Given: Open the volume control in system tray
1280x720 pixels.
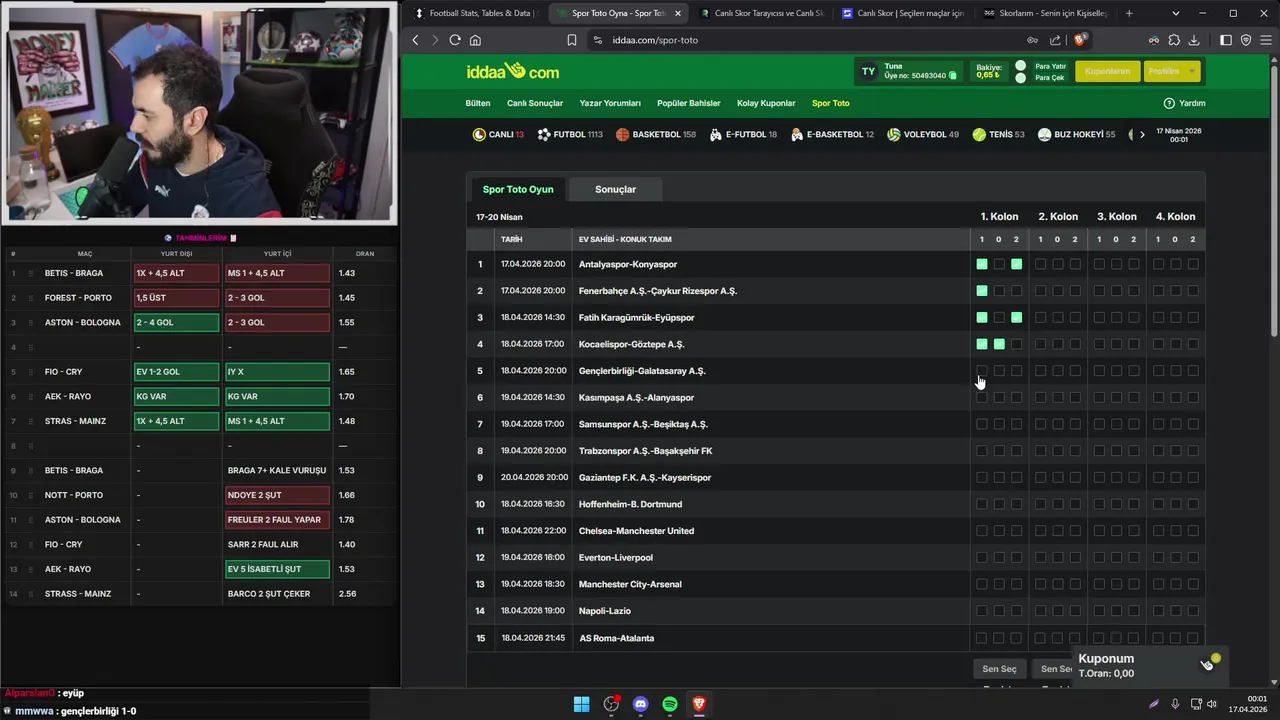Looking at the screenshot, I should [x=1212, y=704].
